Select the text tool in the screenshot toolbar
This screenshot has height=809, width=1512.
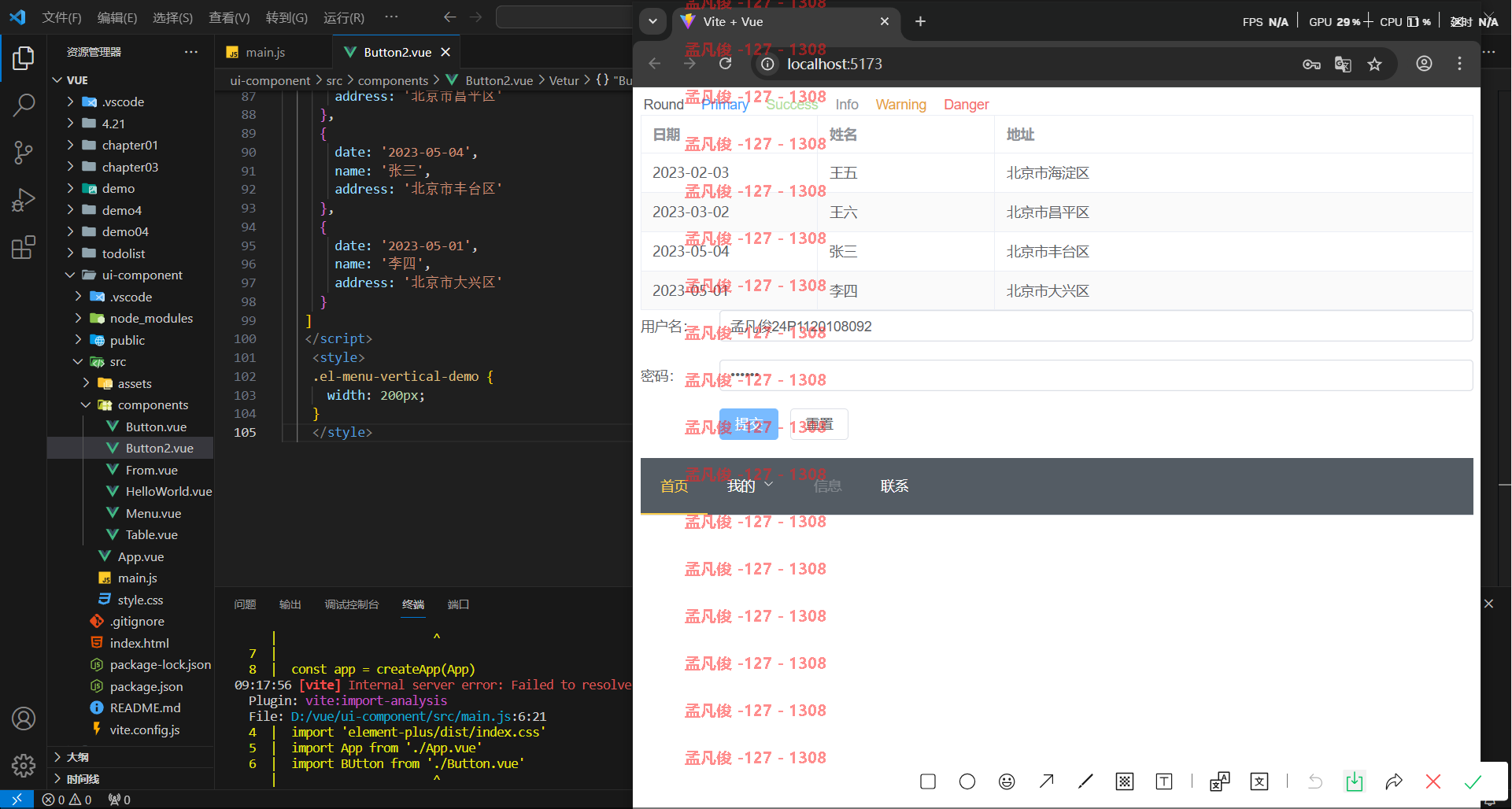coord(1164,781)
